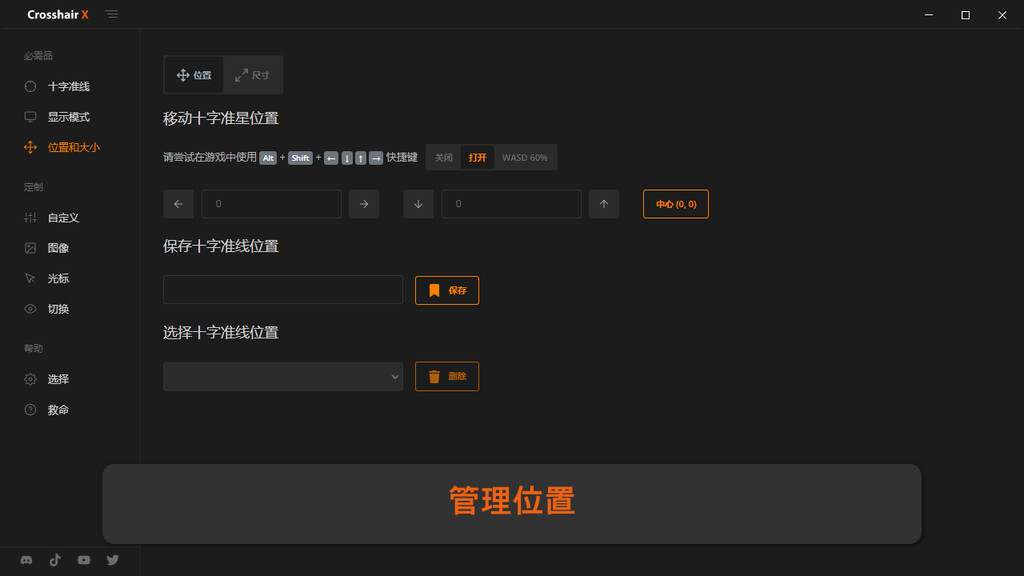Viewport: 1024px width, 576px height.
Task: Open the TikTok social link icon
Action: [x=55, y=560]
